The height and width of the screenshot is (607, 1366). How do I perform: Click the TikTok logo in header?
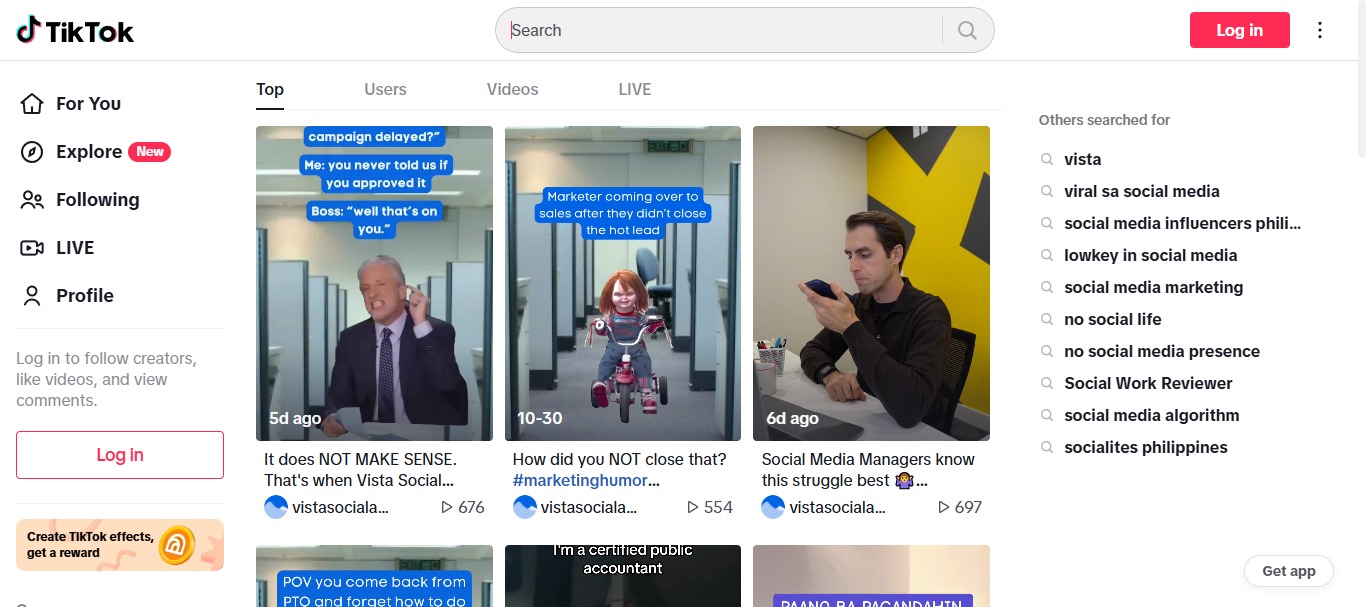click(x=75, y=31)
